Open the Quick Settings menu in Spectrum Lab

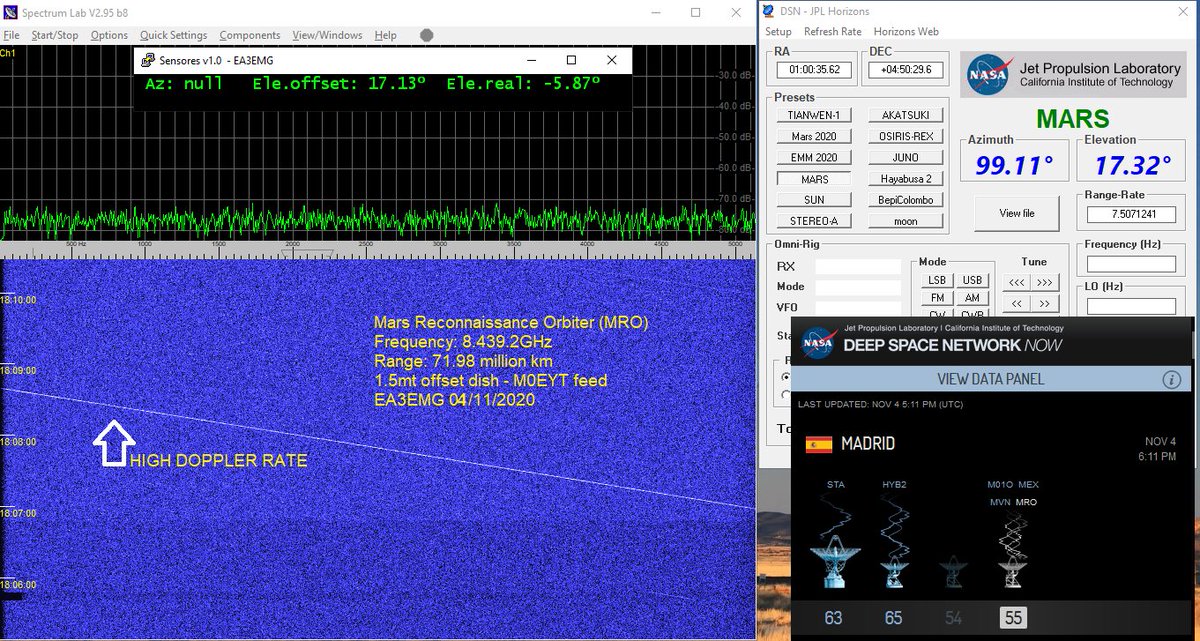coord(173,34)
